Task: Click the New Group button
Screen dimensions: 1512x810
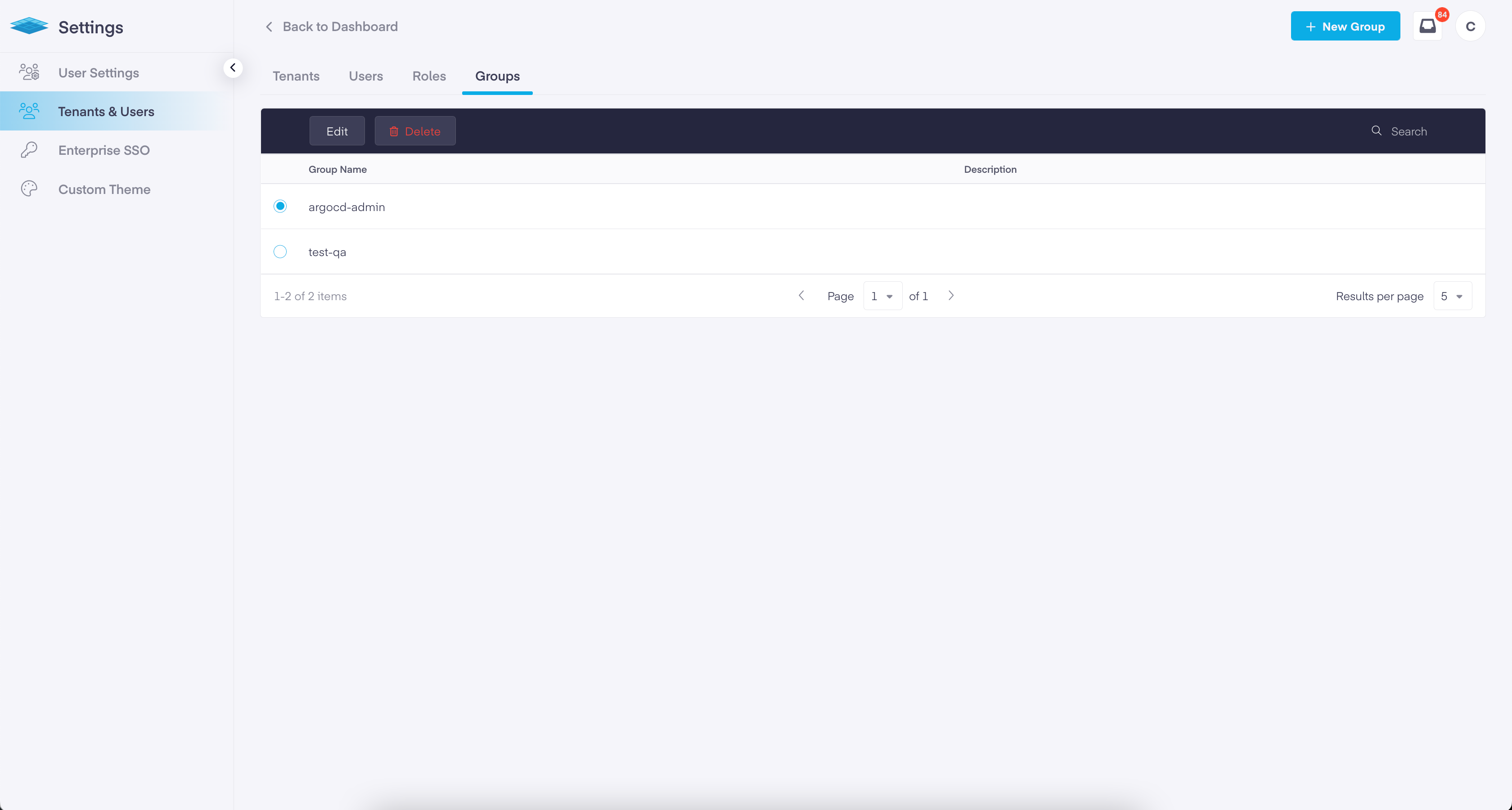Action: (x=1345, y=27)
